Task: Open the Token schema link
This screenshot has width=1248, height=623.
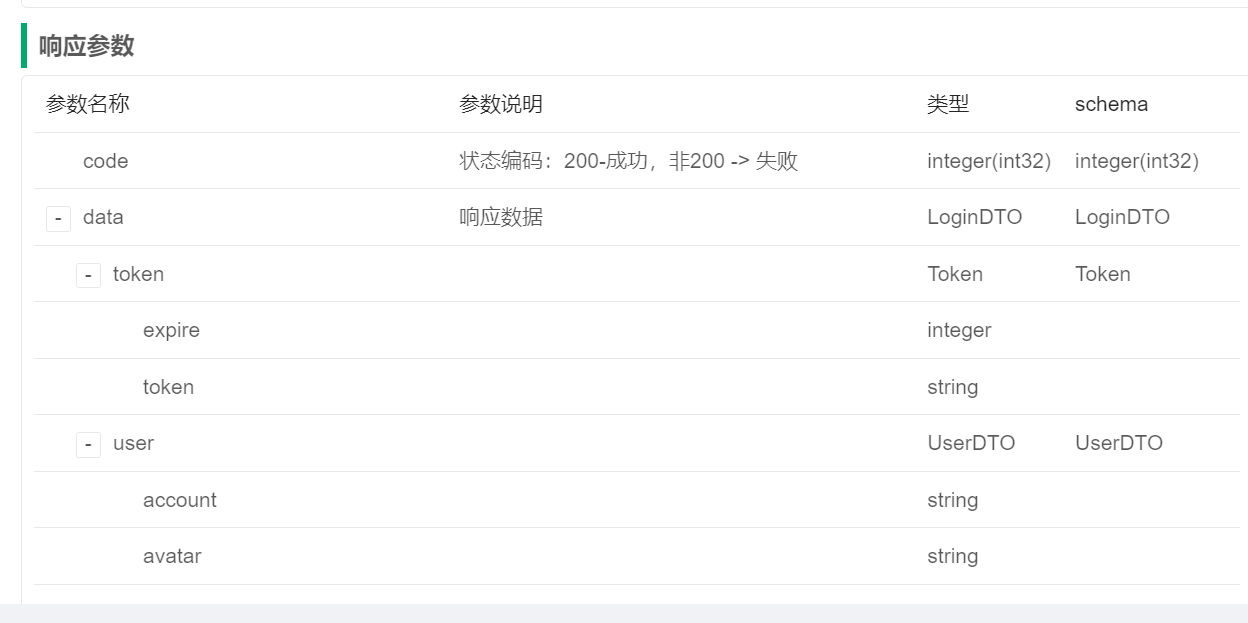Action: (1102, 274)
